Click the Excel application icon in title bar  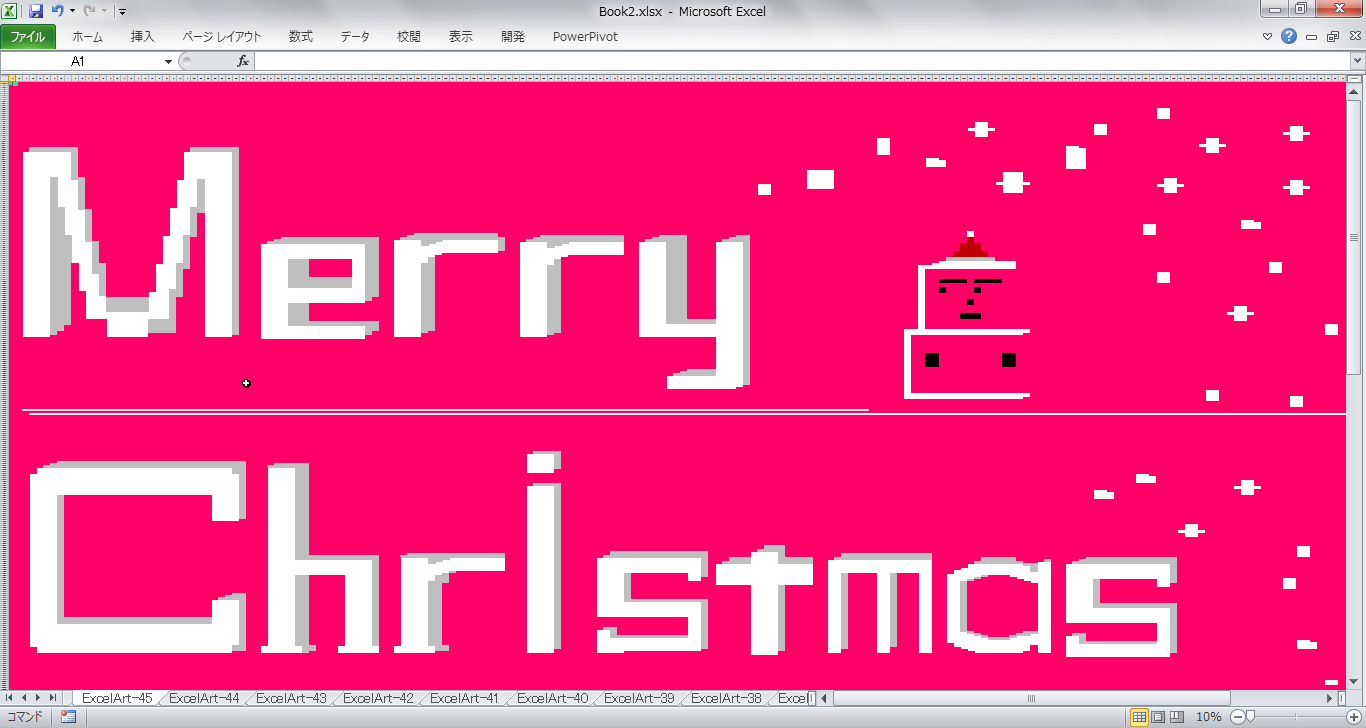[10, 11]
